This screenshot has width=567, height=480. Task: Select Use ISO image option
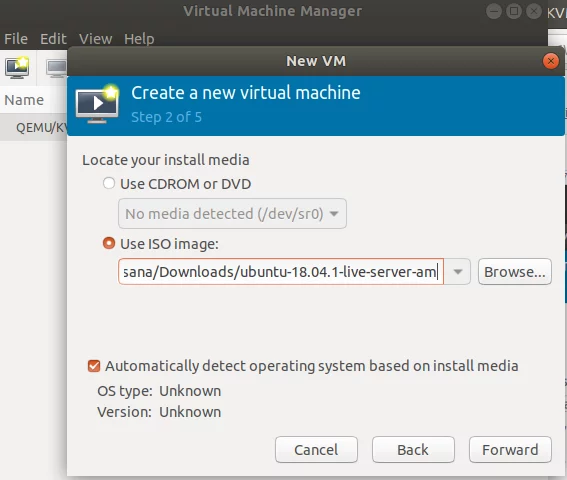[109, 243]
